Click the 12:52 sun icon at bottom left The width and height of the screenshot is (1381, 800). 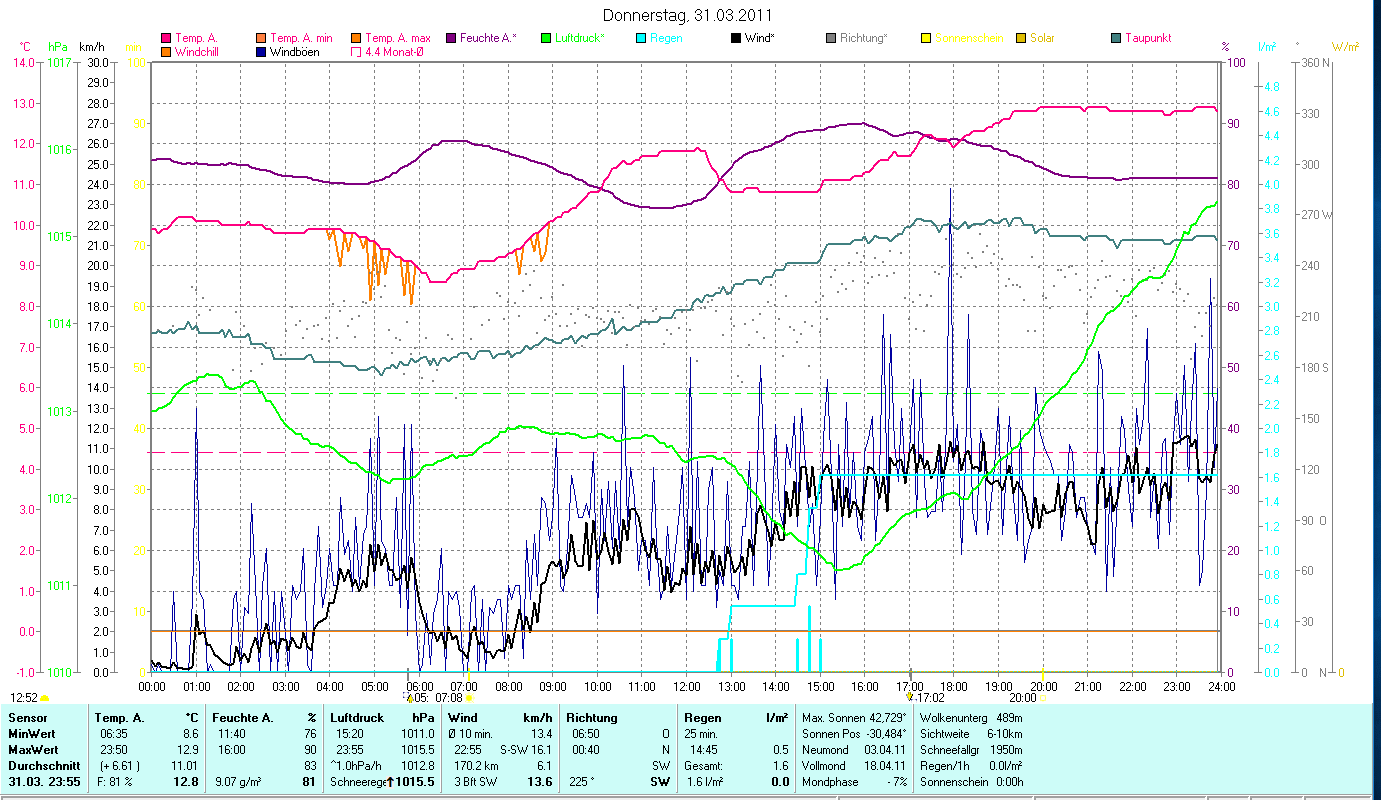tap(44, 698)
